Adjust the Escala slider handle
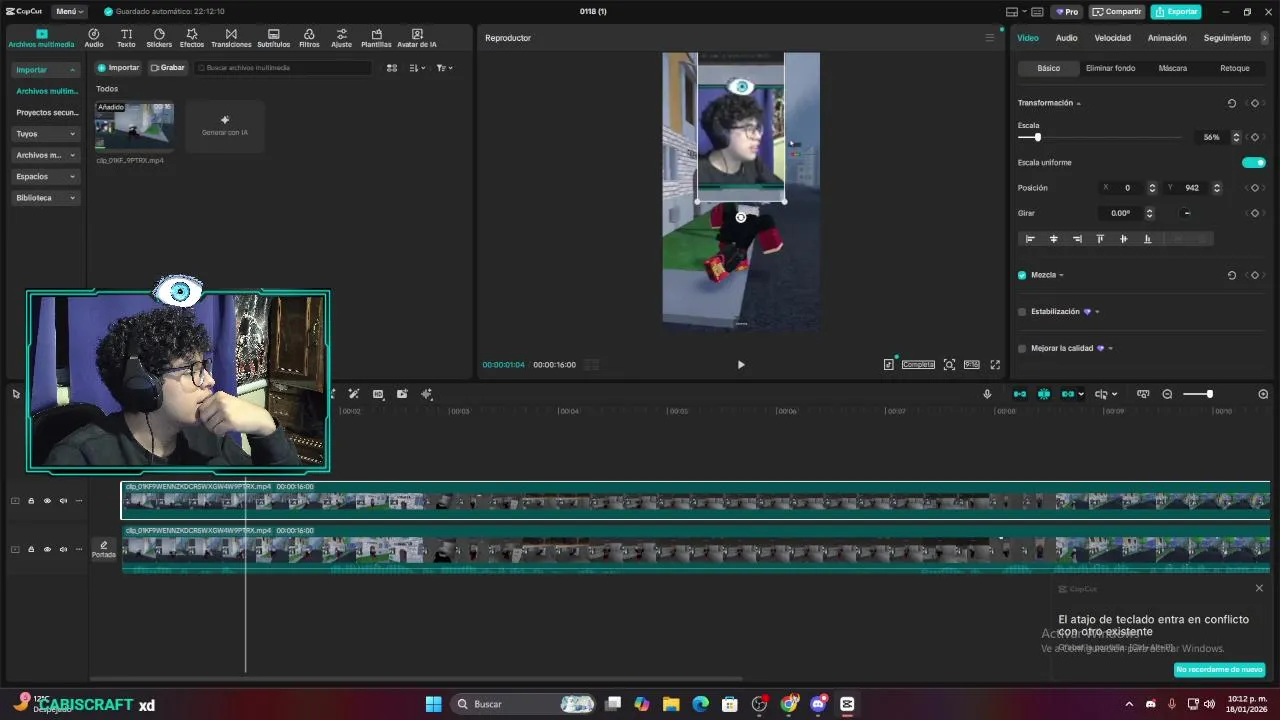 [1037, 137]
